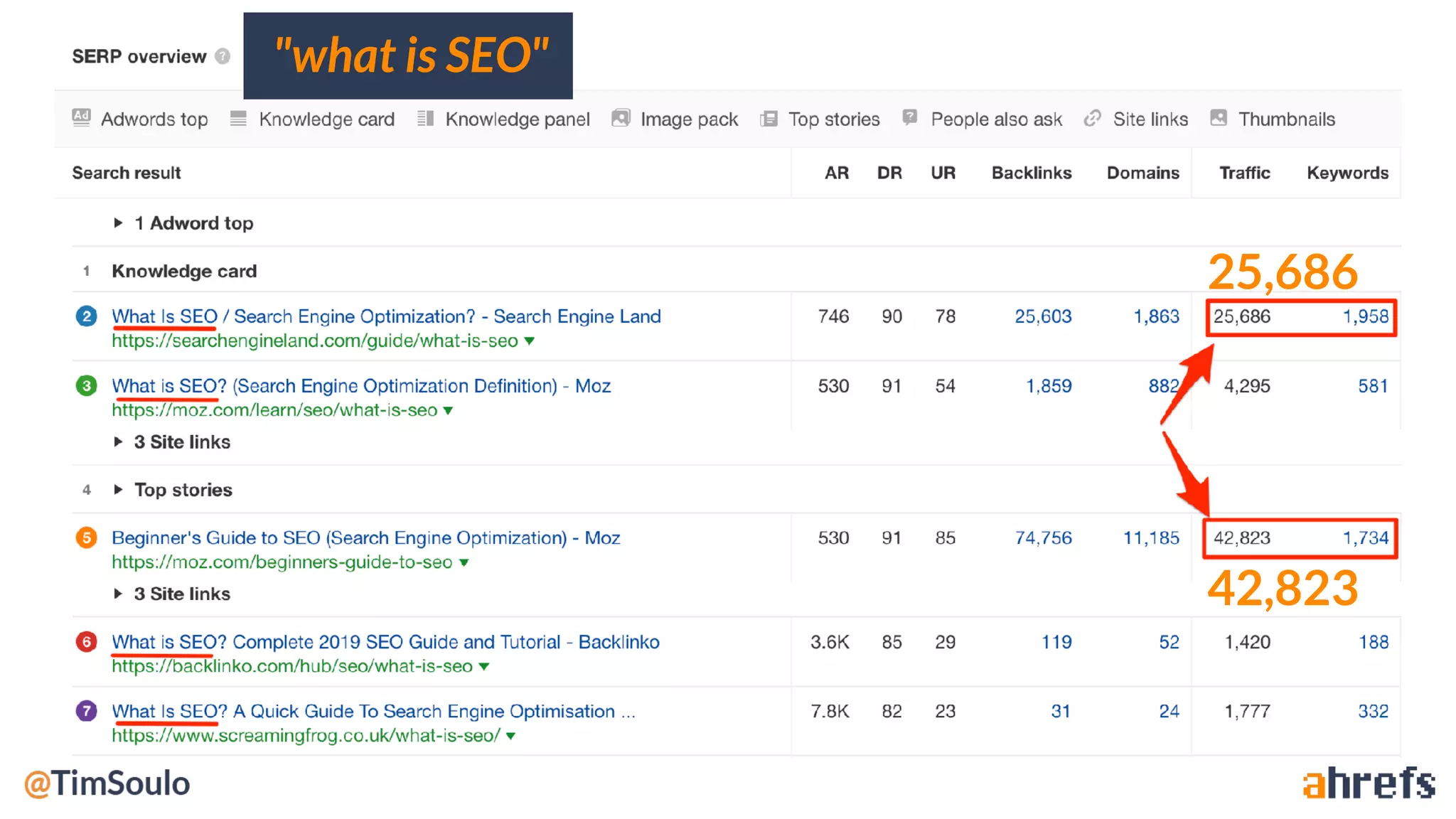
Task: Open dropdown arrow after screamingfrog.co.uk URL
Action: pyautogui.click(x=510, y=736)
